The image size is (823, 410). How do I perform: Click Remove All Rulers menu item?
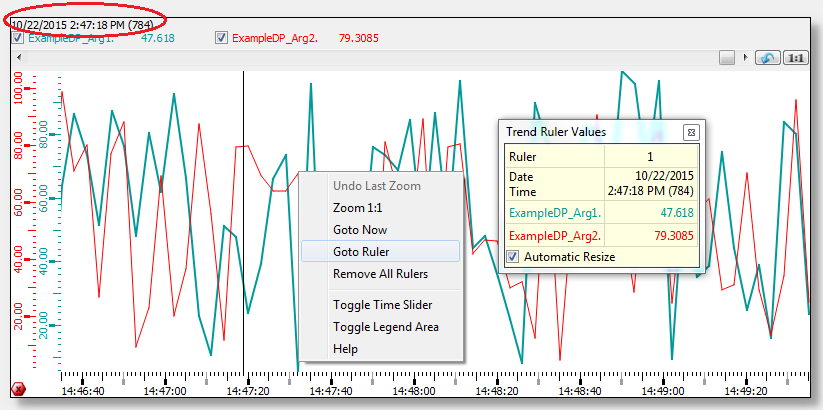pos(380,274)
